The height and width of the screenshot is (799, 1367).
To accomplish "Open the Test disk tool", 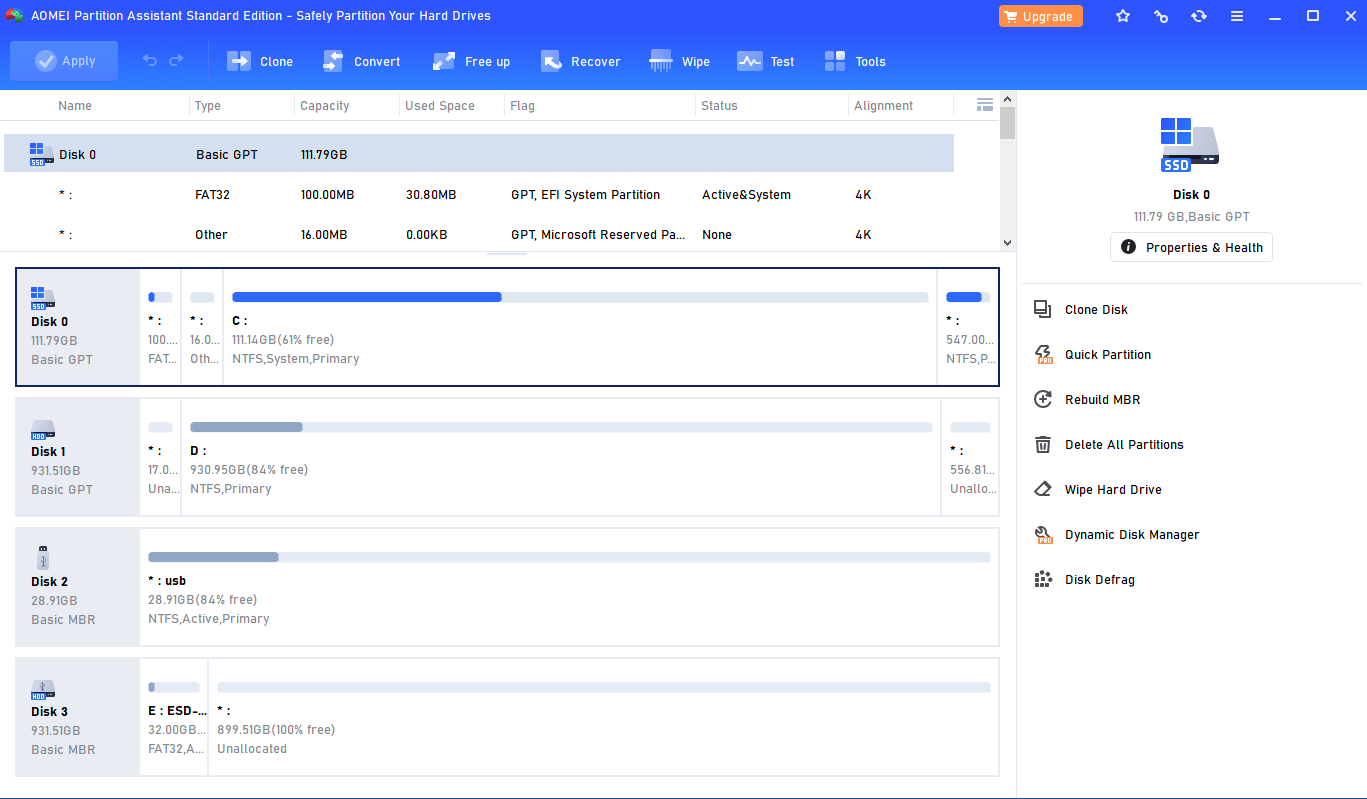I will coord(766,62).
